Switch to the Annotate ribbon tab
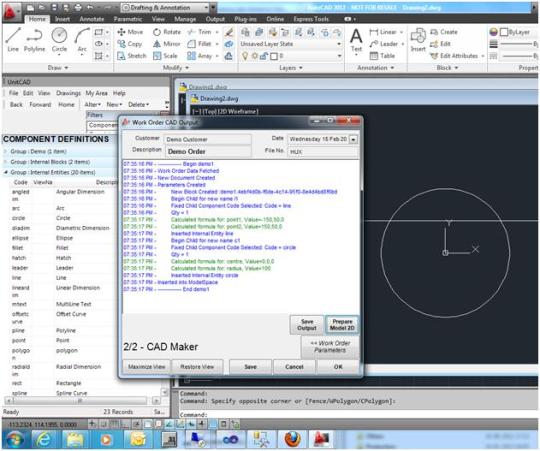The width and height of the screenshot is (540, 451). pyautogui.click(x=92, y=19)
